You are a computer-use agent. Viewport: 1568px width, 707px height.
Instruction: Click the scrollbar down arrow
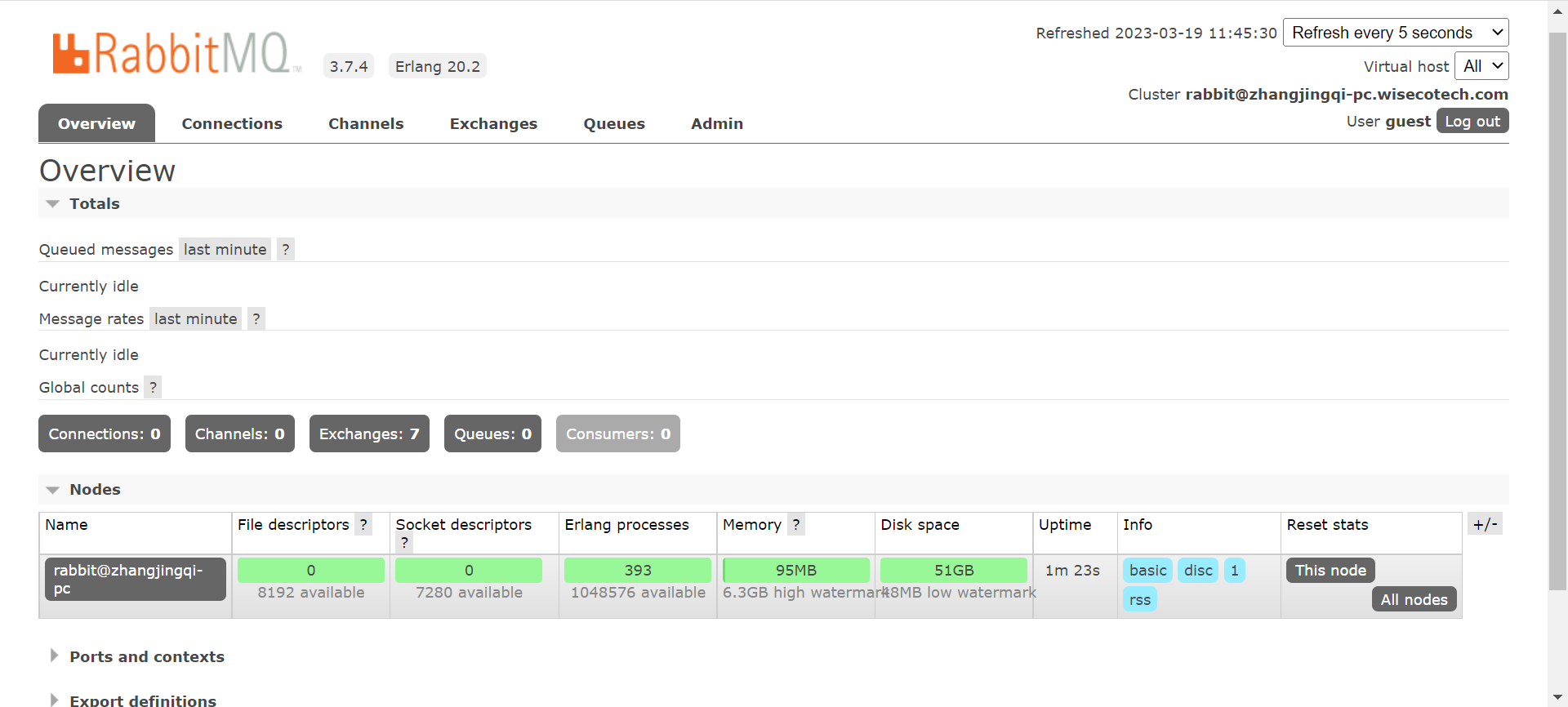pos(1558,699)
